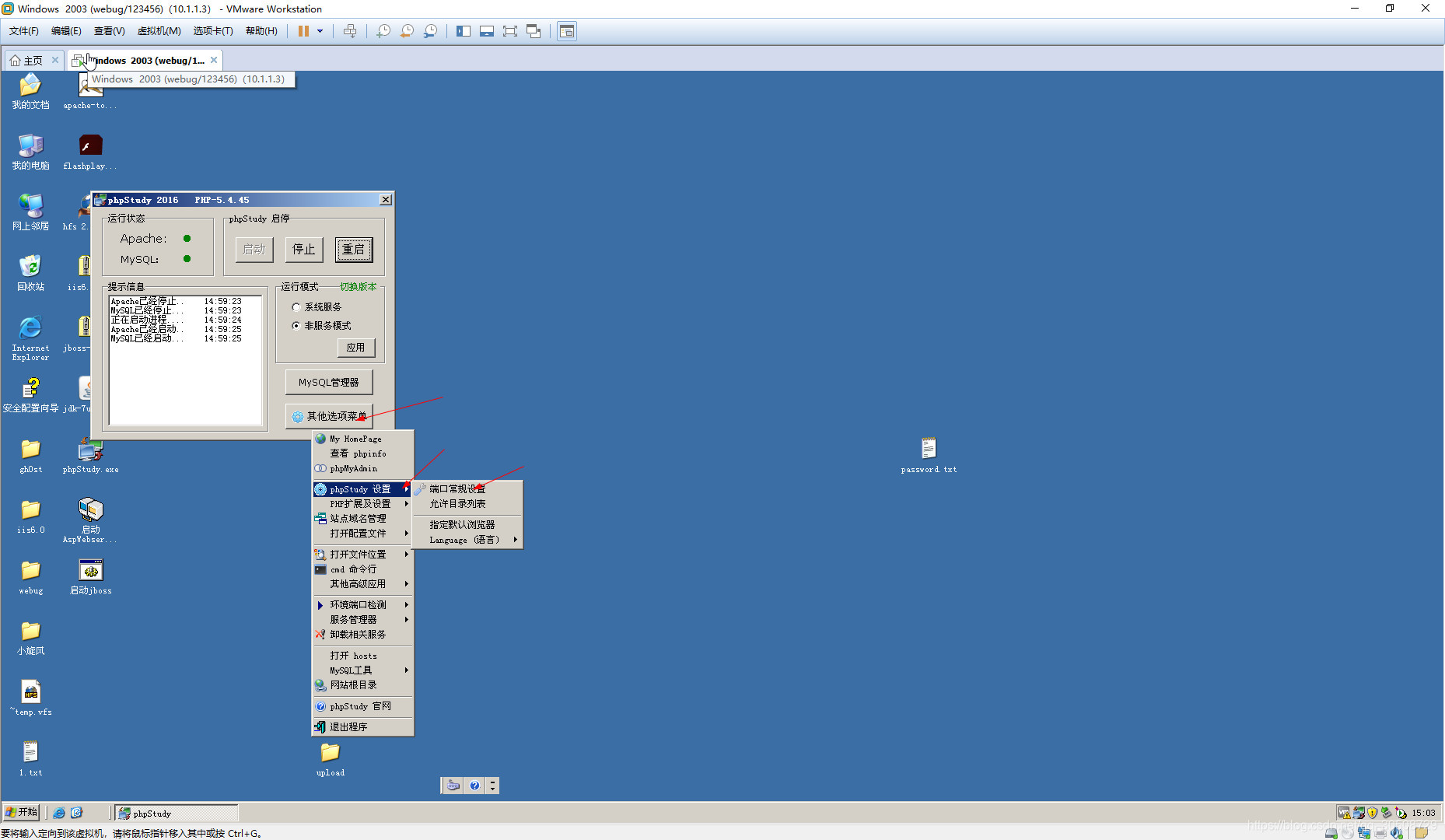The height and width of the screenshot is (840, 1445).
Task: Click the console view toolbar icon
Action: coord(567,31)
